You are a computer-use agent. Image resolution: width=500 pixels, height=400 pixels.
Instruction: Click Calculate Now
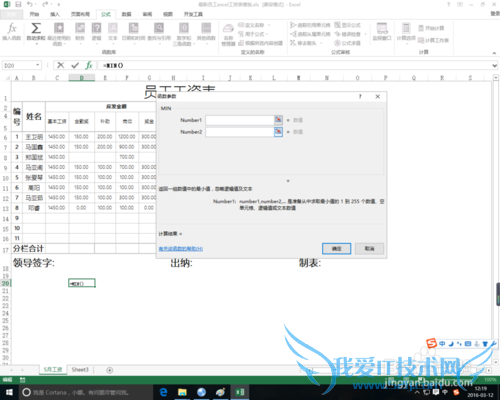(x=431, y=28)
